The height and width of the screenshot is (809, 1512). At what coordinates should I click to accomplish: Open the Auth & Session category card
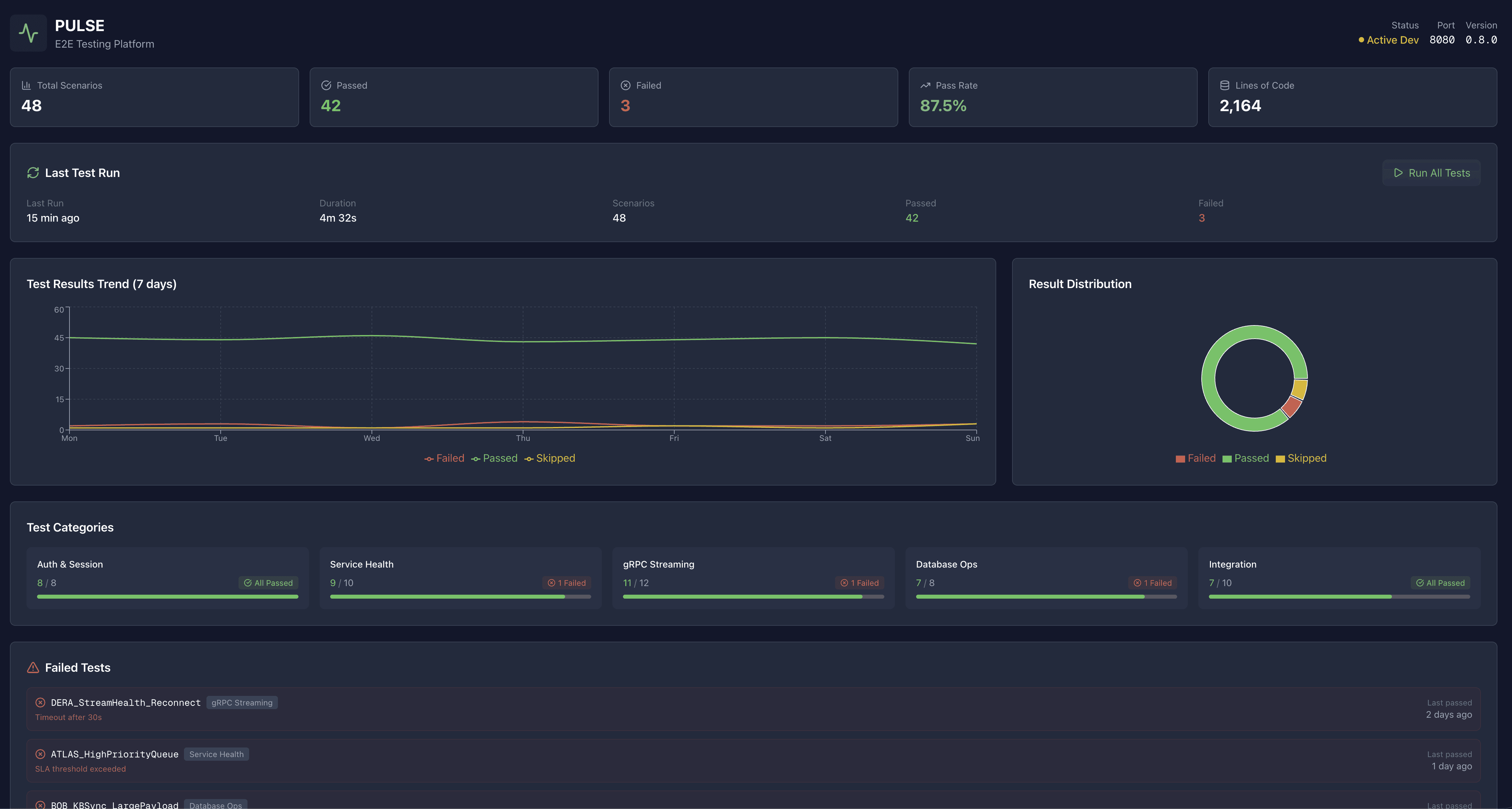[x=167, y=578]
